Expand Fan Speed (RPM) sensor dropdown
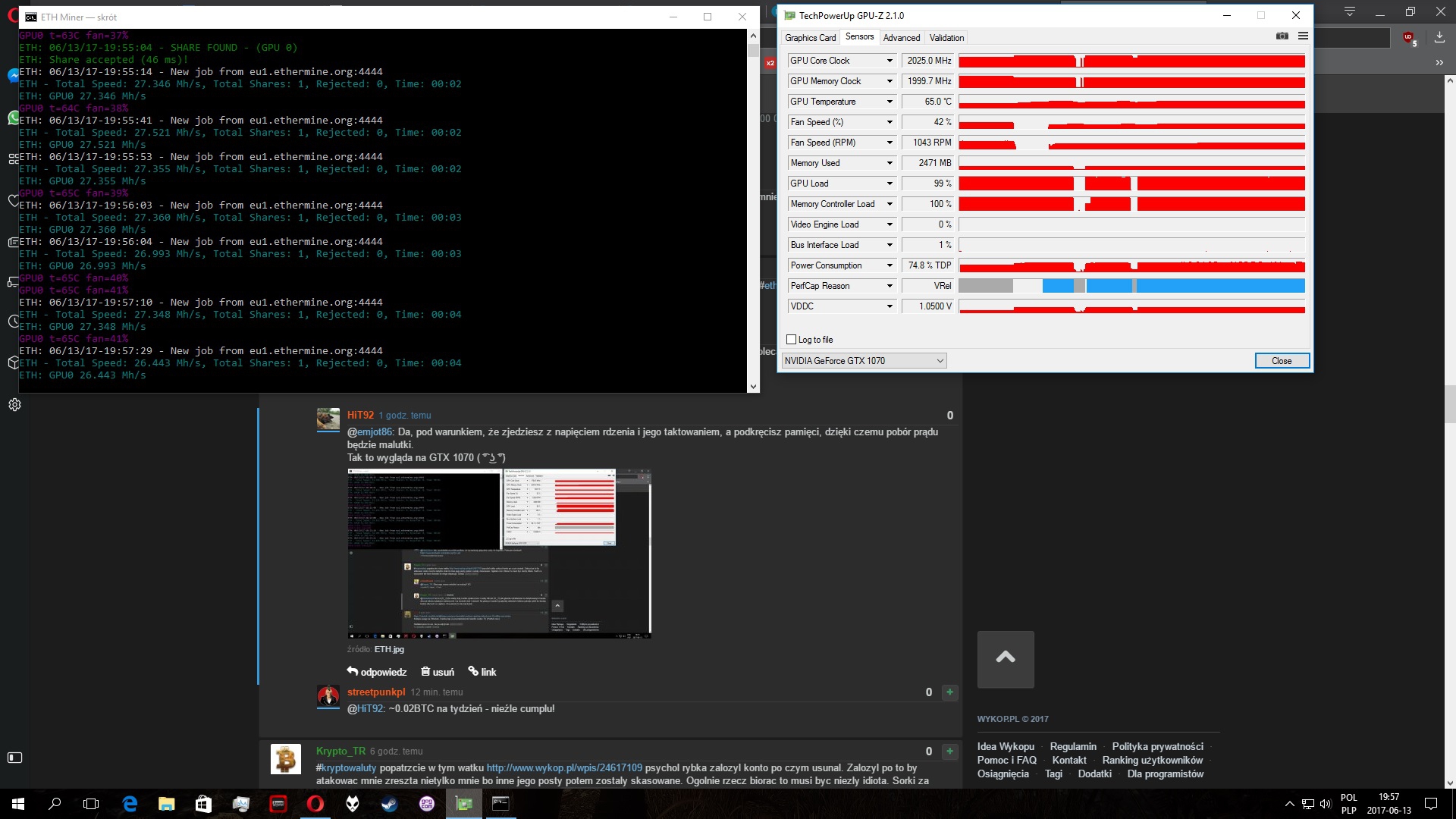 coord(890,143)
